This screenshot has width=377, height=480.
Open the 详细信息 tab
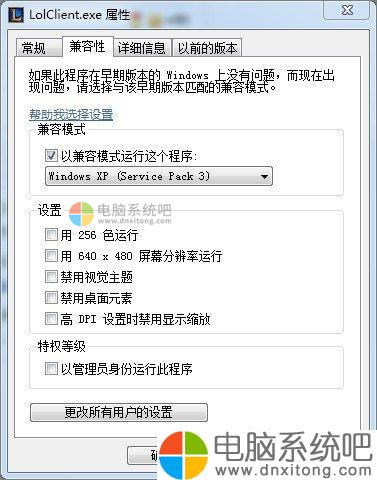(x=142, y=48)
